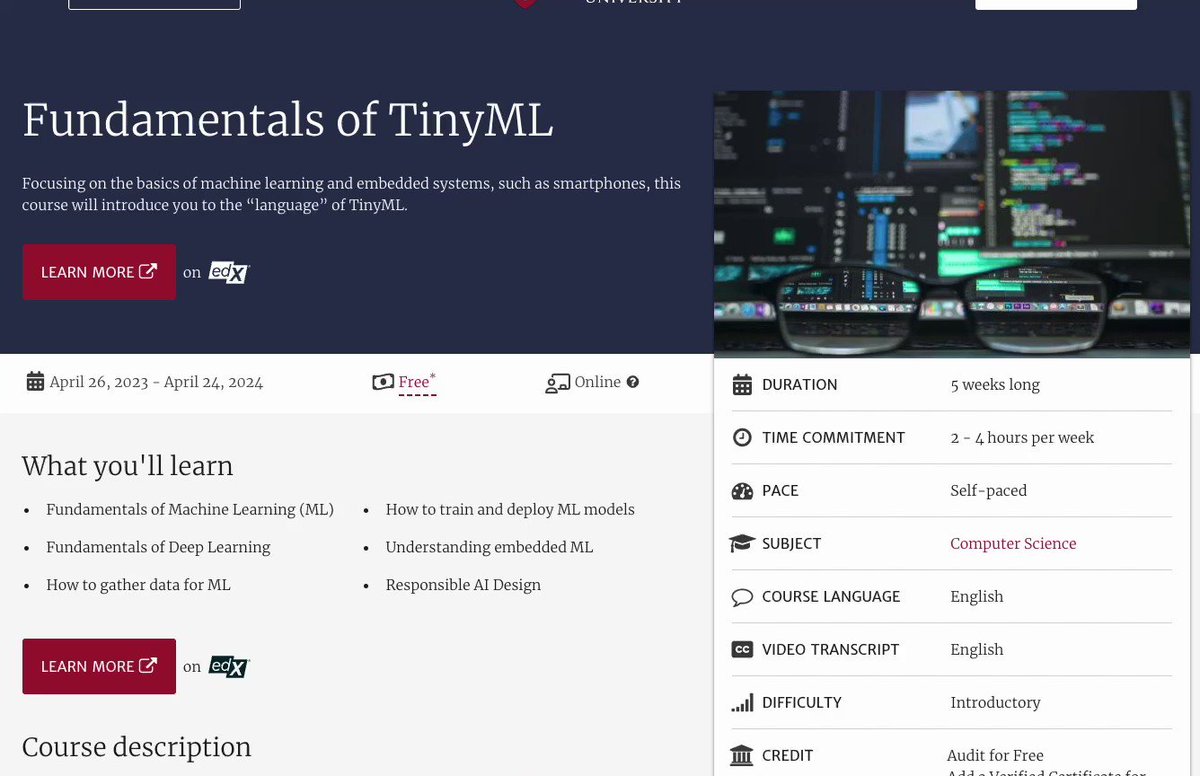This screenshot has height=776, width=1200.
Task: Click the Difficulty signal bars icon
Action: click(742, 703)
